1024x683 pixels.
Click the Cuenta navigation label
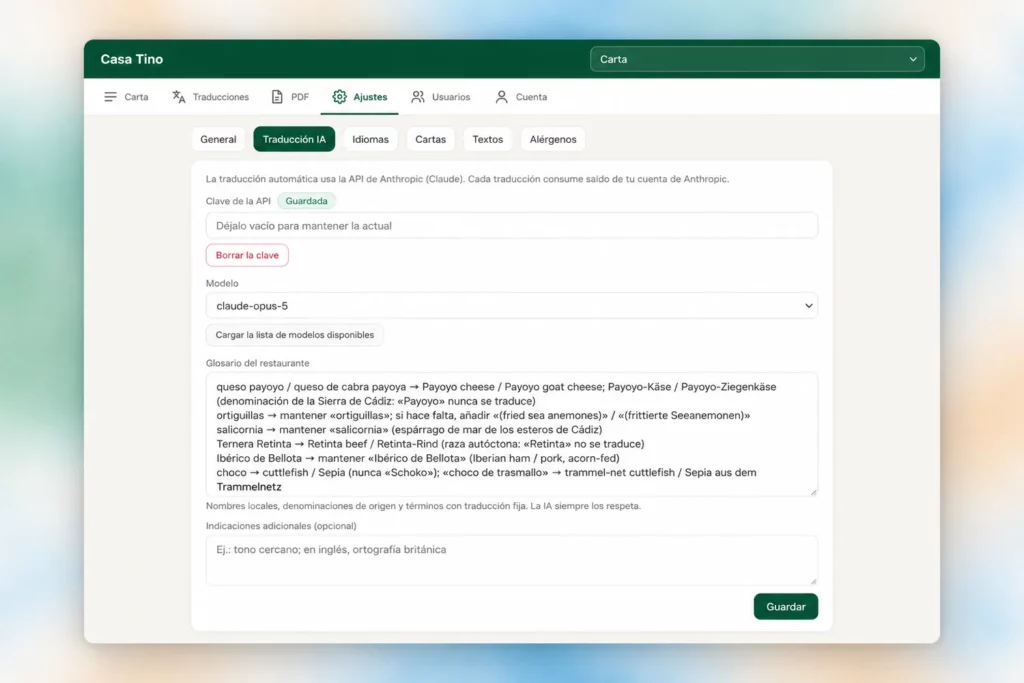pyautogui.click(x=532, y=97)
